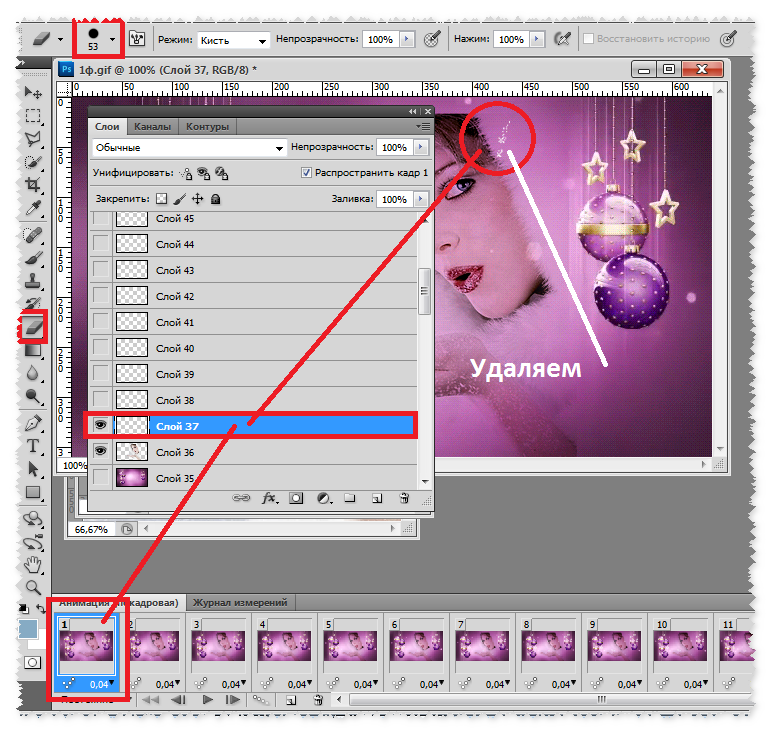Select animation frame 5 thumbnail
This screenshot has width=772, height=734.
click(350, 645)
